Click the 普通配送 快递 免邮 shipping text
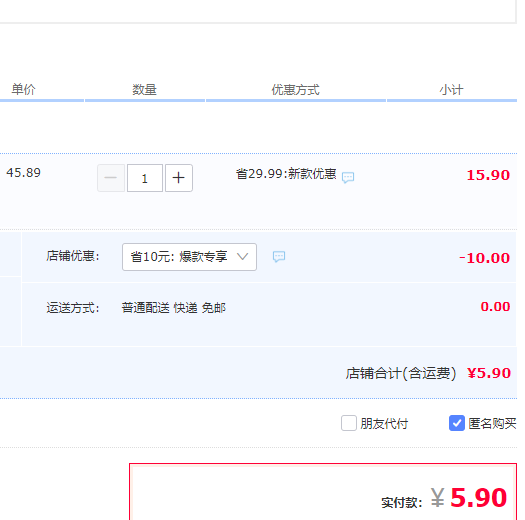Image resolution: width=525 pixels, height=520 pixels. click(x=173, y=308)
